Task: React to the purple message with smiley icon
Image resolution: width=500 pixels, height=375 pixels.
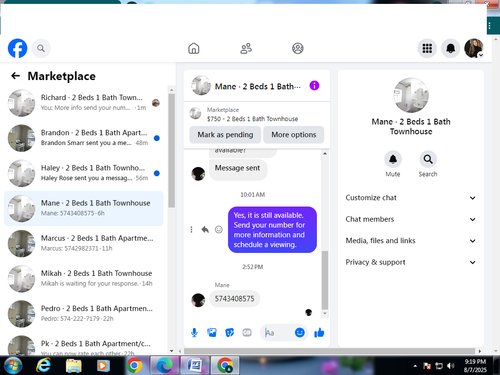Action: [x=219, y=229]
